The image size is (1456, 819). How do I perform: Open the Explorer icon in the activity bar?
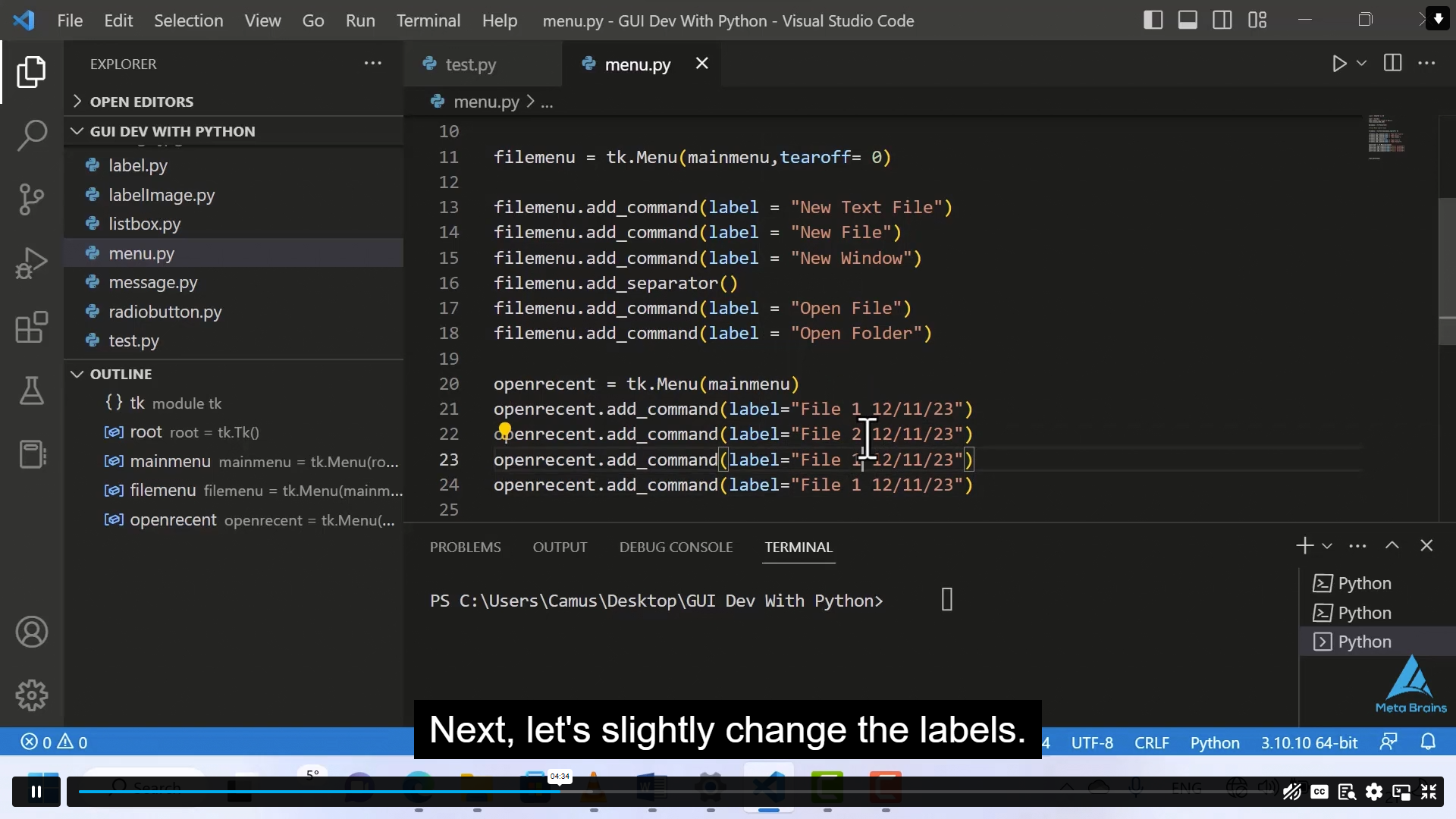point(31,72)
